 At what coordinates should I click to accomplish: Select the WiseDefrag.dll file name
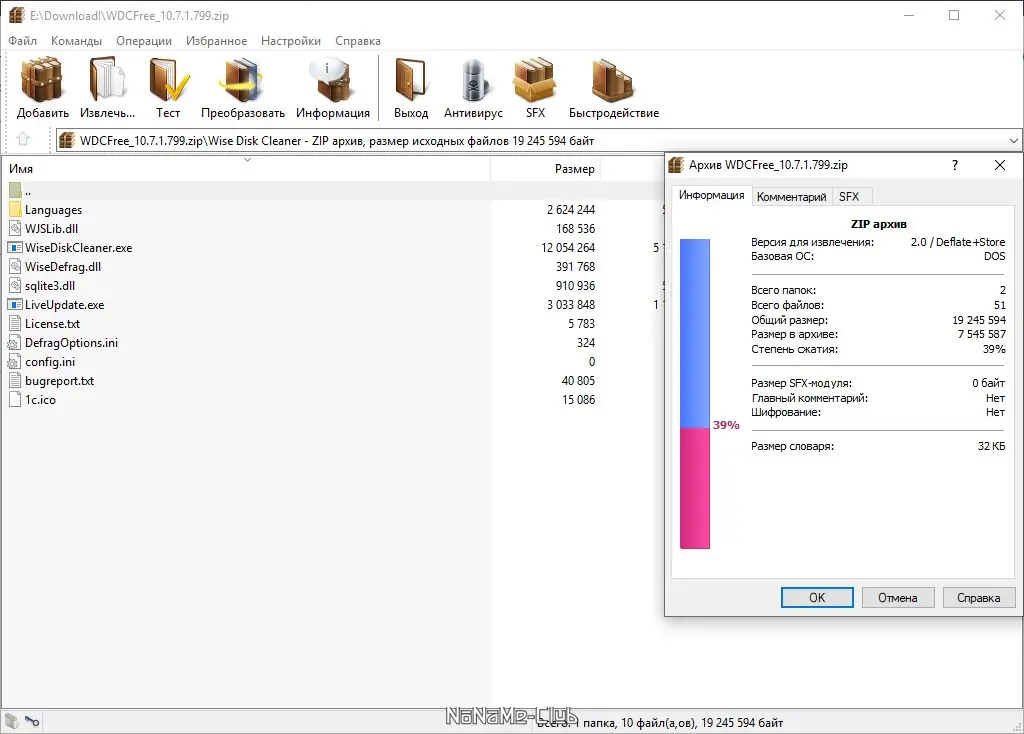click(x=63, y=266)
